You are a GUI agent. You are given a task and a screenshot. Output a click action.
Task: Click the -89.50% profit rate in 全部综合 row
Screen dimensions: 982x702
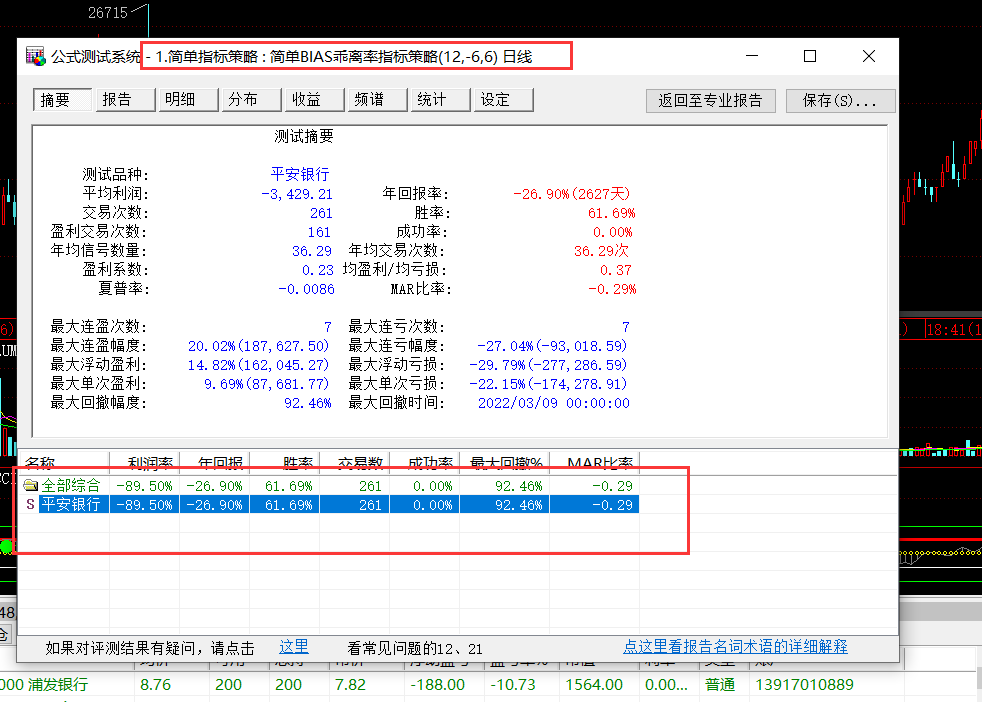click(x=145, y=486)
